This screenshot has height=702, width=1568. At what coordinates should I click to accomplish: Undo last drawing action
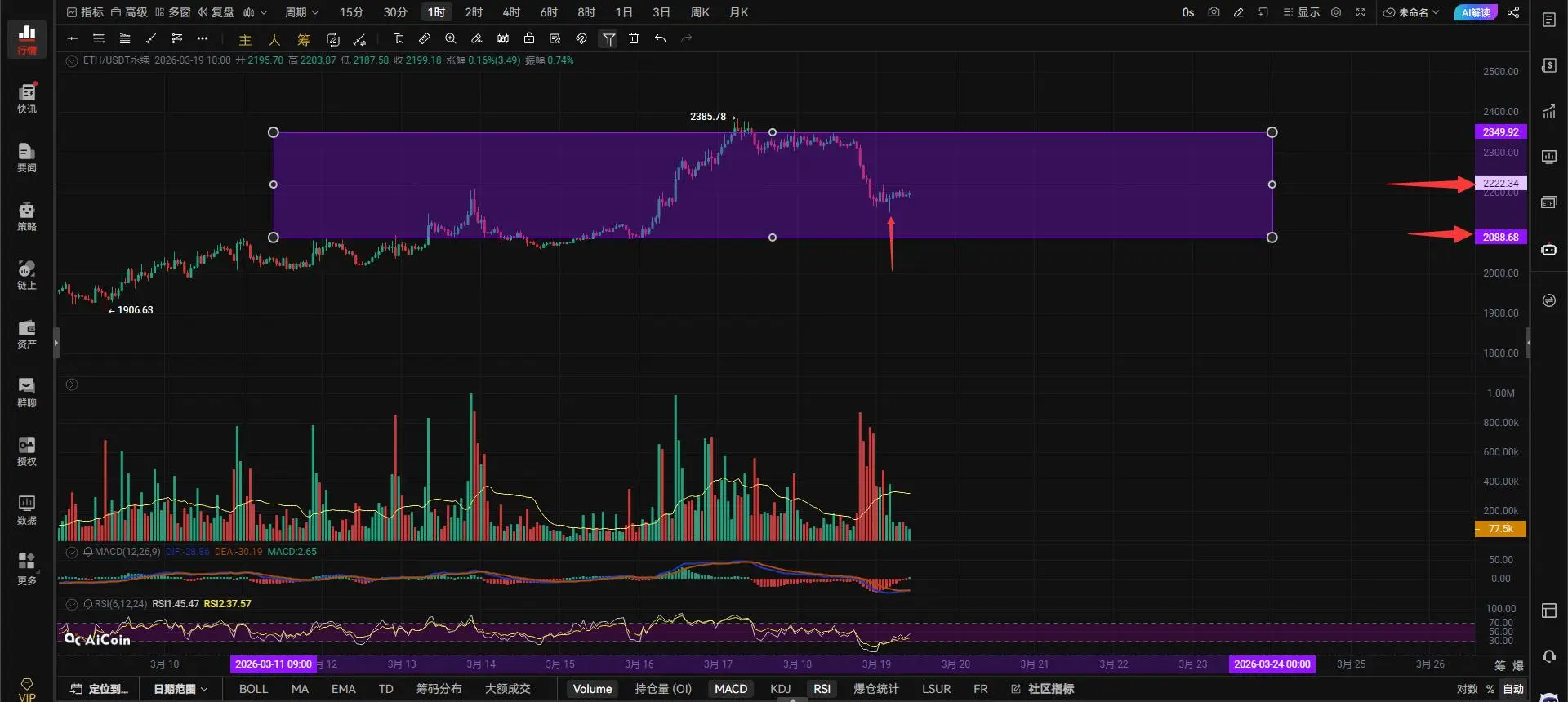[660, 38]
